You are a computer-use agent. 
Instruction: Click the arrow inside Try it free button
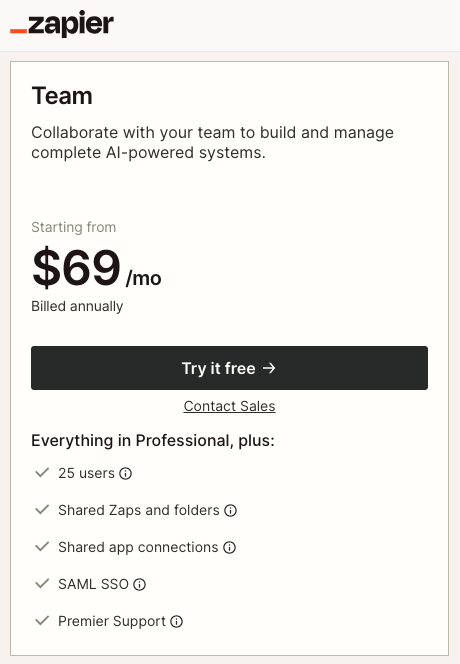pyautogui.click(x=269, y=368)
